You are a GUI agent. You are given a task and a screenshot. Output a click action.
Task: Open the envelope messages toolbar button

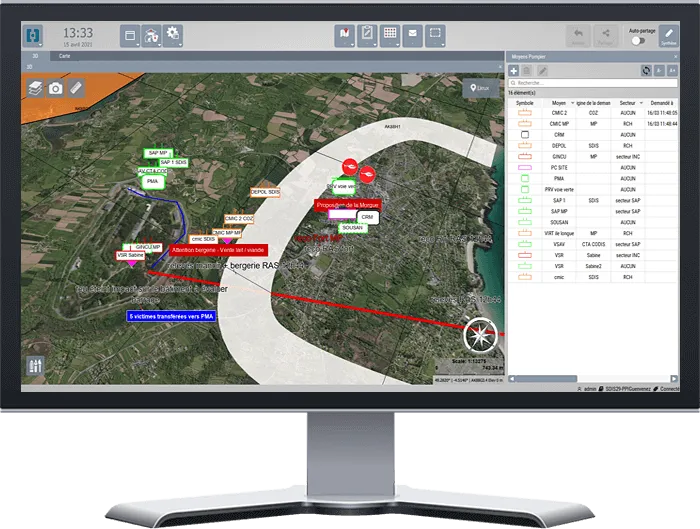(x=412, y=36)
